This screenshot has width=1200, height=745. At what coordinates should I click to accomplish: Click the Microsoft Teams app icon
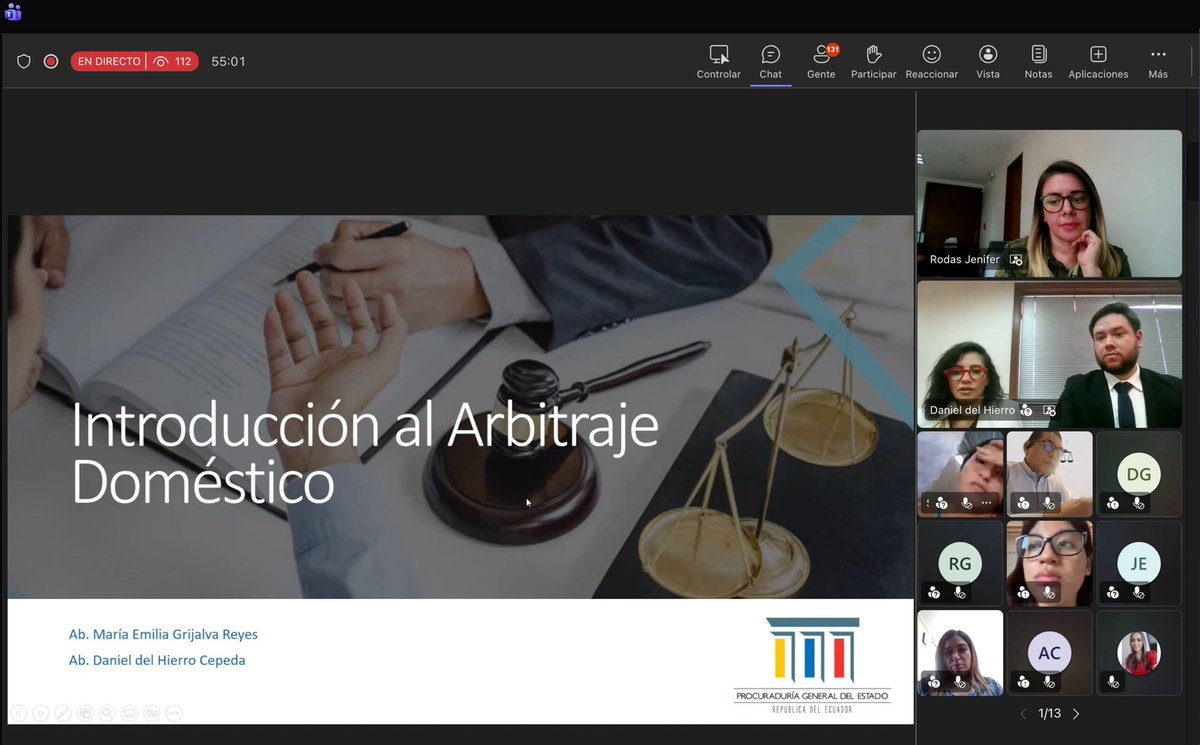pos(13,13)
